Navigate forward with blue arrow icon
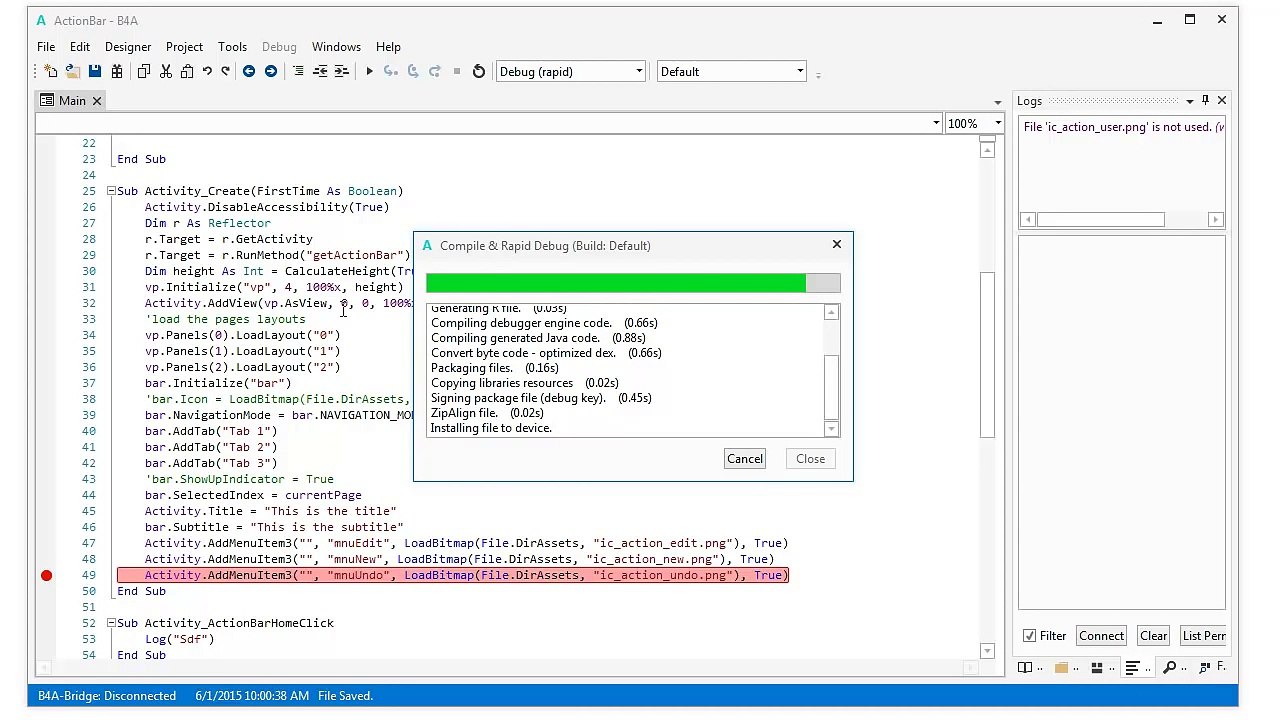This screenshot has height=720, width=1280. pos(271,71)
